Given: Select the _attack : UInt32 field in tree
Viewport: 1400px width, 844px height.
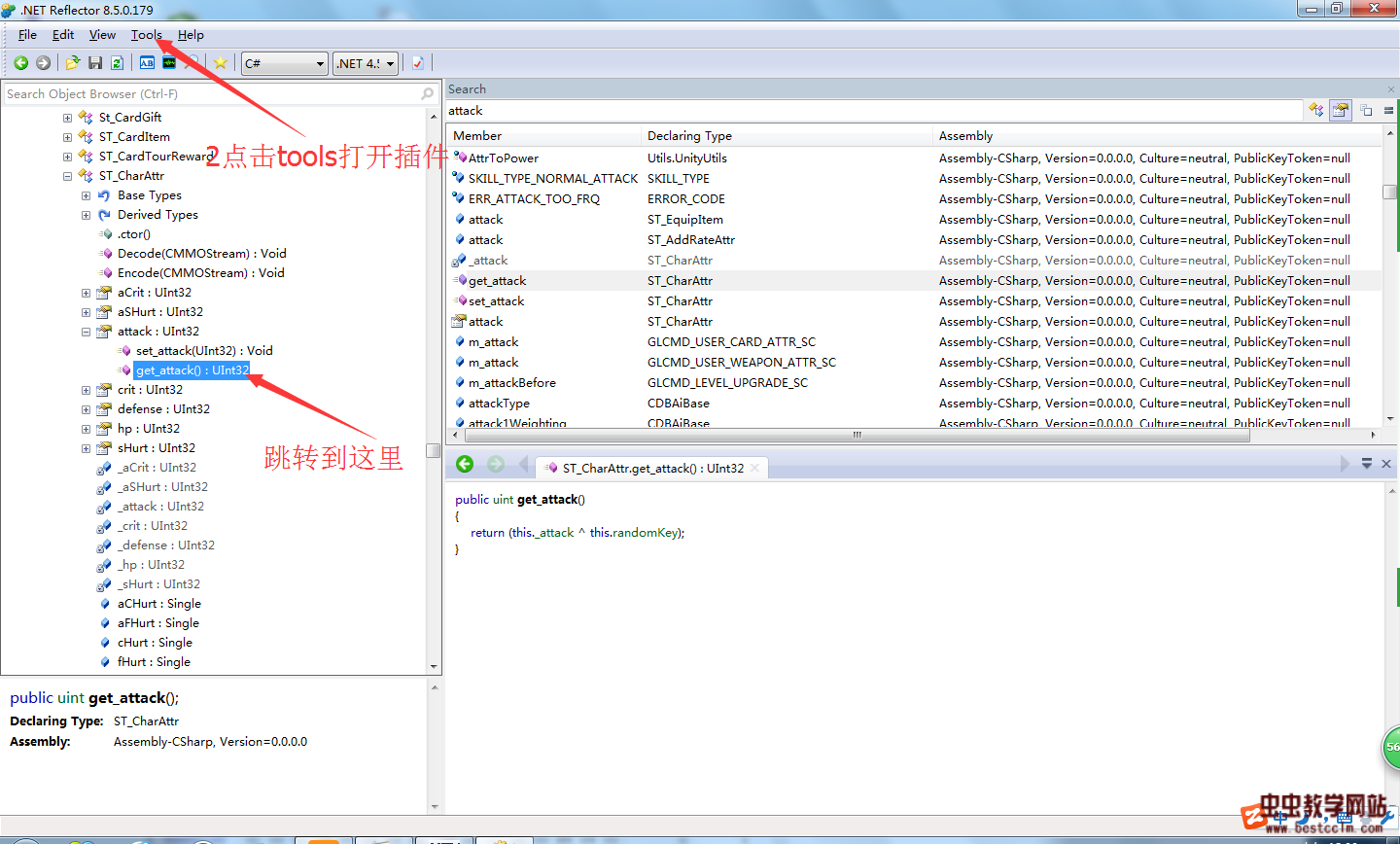Looking at the screenshot, I should point(161,507).
